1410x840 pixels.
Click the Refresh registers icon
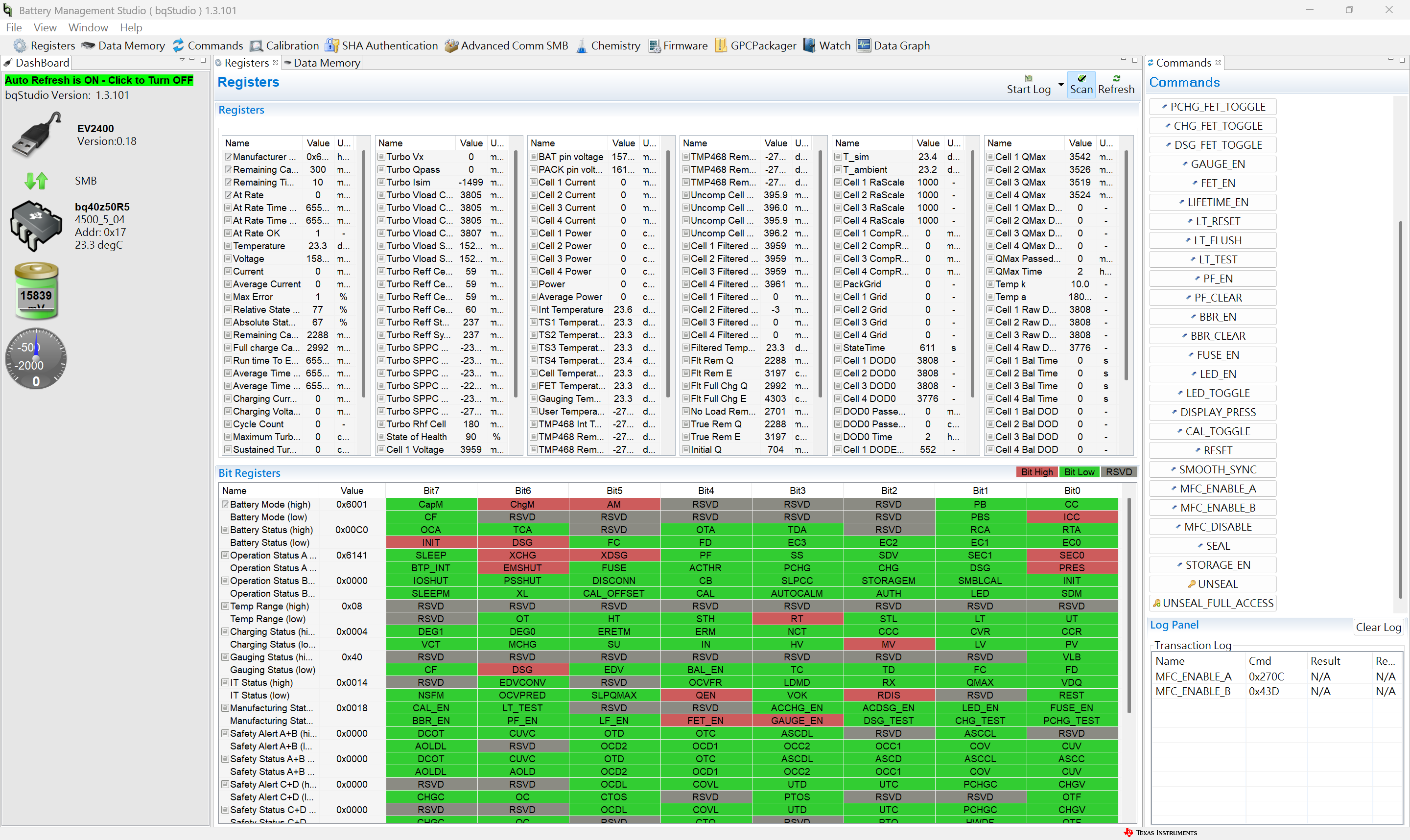tap(1116, 79)
